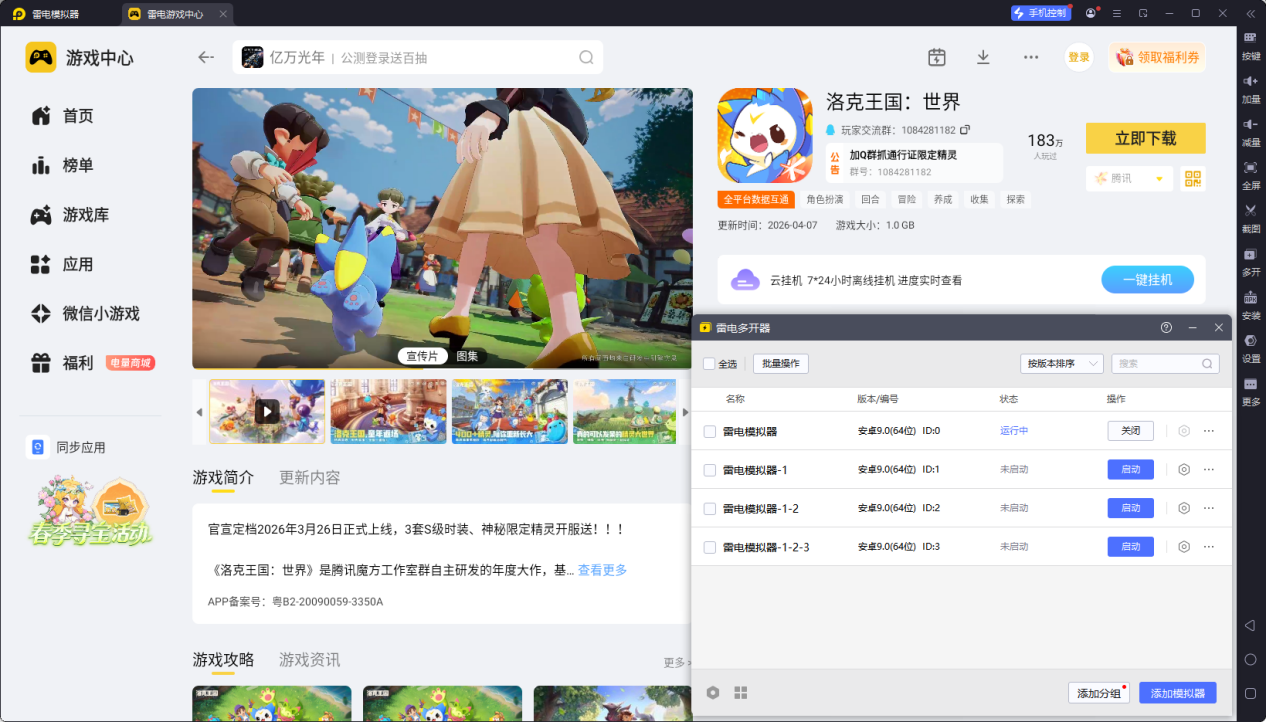The height and width of the screenshot is (722, 1266).
Task: Click 批量操作 batch operation button
Action: (781, 364)
